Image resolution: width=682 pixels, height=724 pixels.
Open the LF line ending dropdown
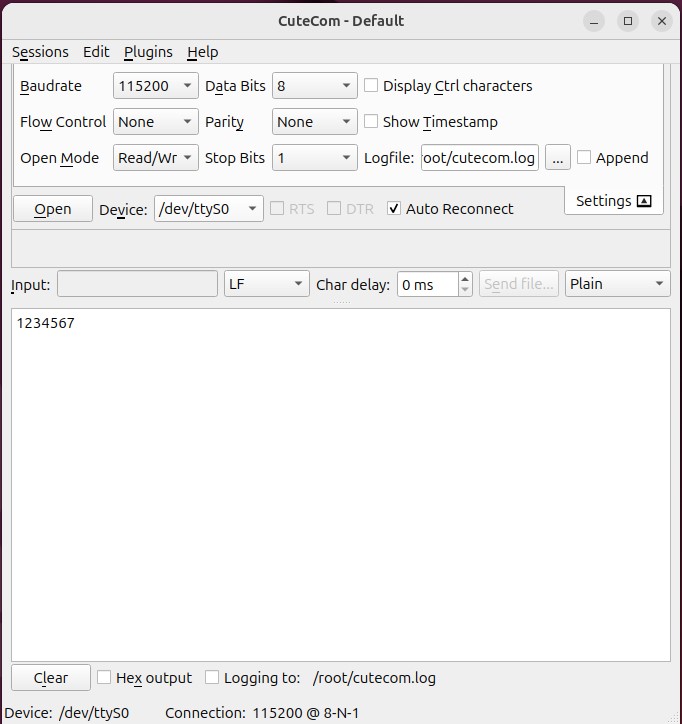[266, 284]
